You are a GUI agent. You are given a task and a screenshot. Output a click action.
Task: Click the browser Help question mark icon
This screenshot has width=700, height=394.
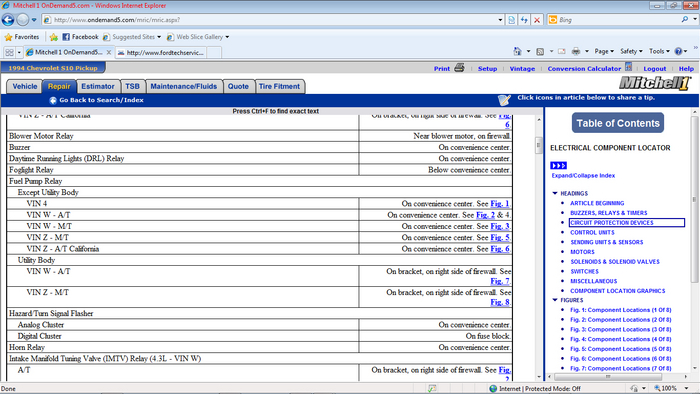pyautogui.click(x=678, y=51)
